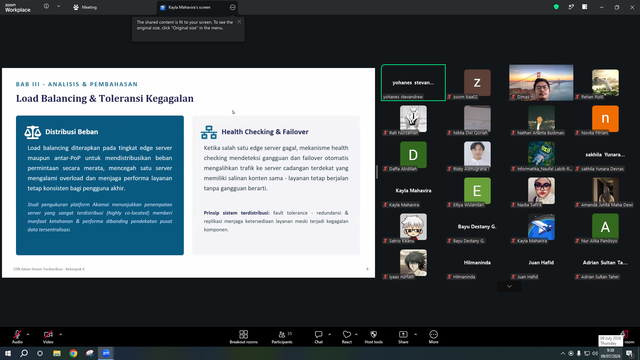The width and height of the screenshot is (640, 360).
Task: Select Adrian Sultan Taher's tile
Action: 605,262
